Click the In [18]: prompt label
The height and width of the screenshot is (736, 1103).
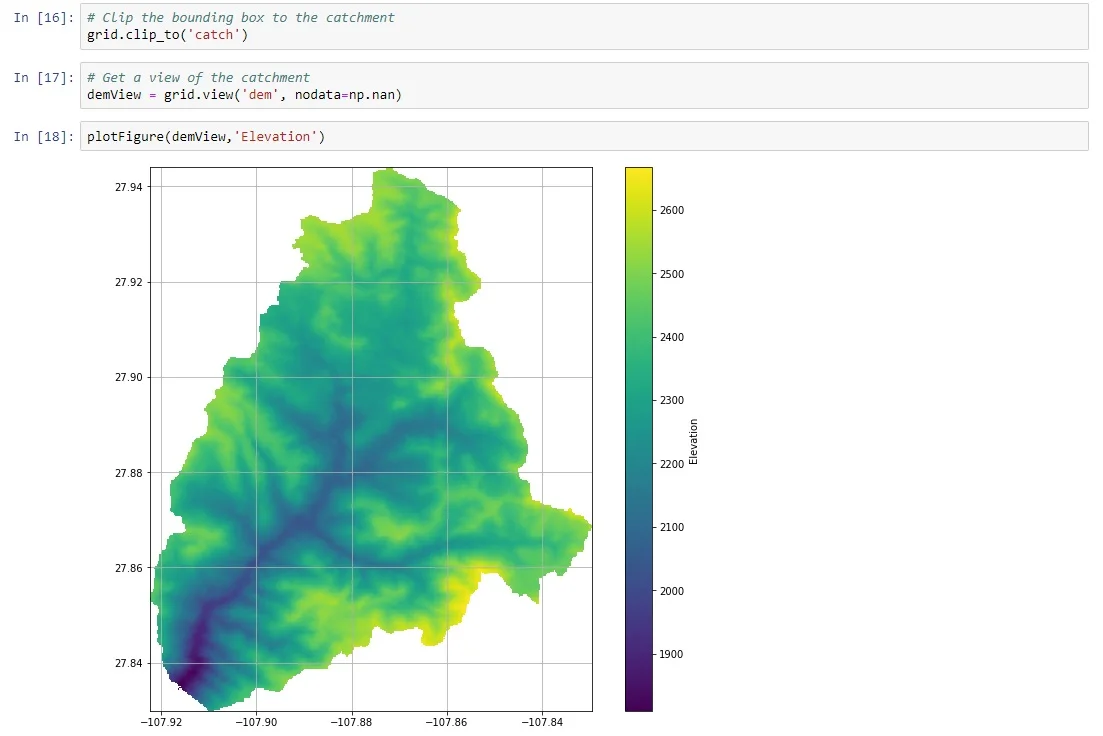pyautogui.click(x=44, y=137)
